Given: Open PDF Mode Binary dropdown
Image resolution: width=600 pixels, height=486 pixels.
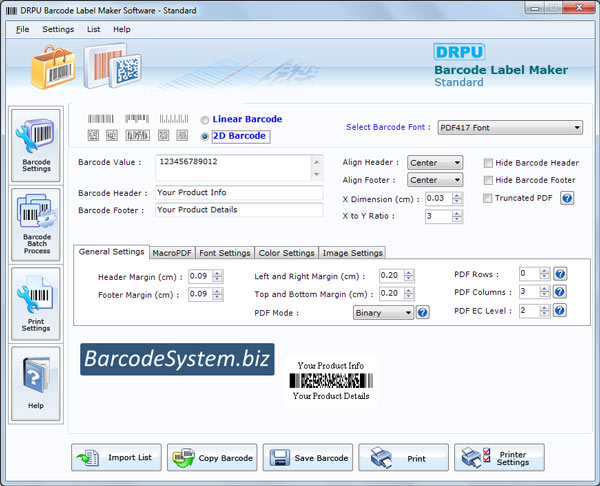Looking at the screenshot, I should 383,313.
